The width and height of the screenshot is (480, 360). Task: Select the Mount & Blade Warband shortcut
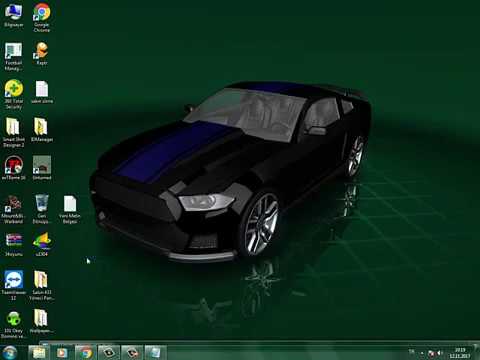pyautogui.click(x=13, y=209)
